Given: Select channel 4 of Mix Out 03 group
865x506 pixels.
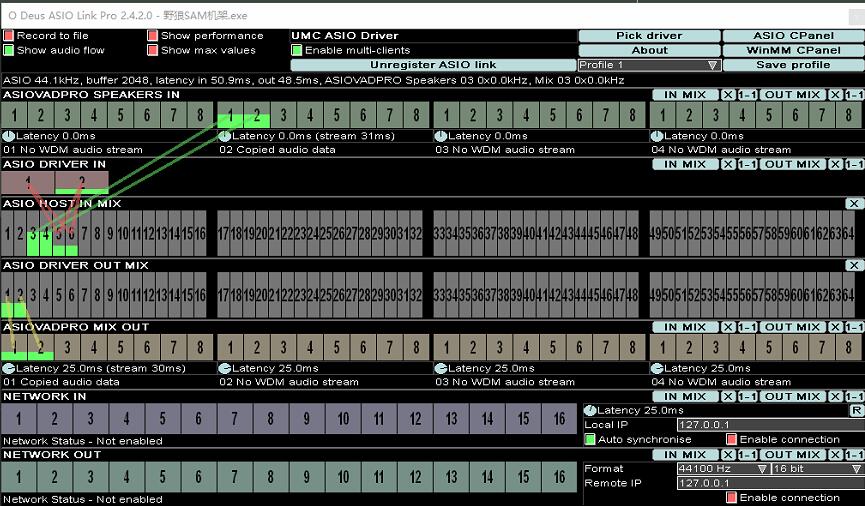Looking at the screenshot, I should pos(526,347).
